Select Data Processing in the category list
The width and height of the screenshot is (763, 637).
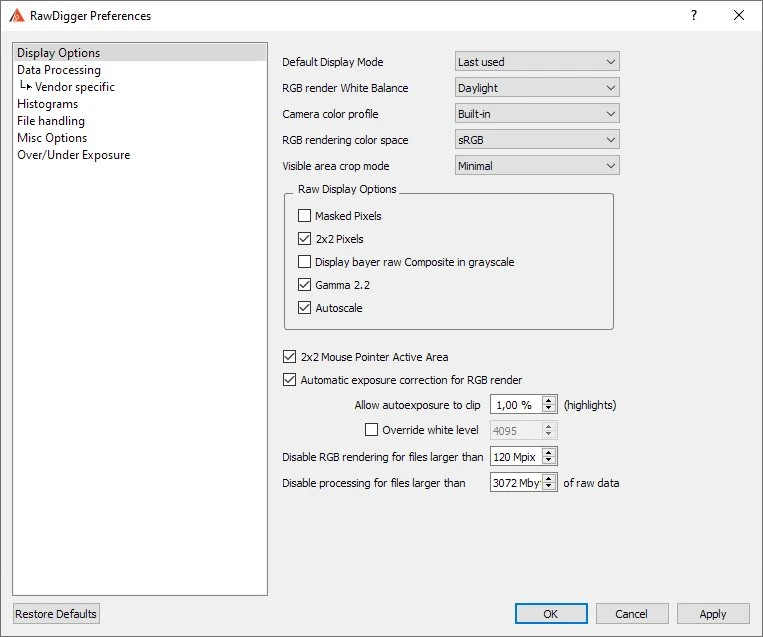(x=59, y=70)
